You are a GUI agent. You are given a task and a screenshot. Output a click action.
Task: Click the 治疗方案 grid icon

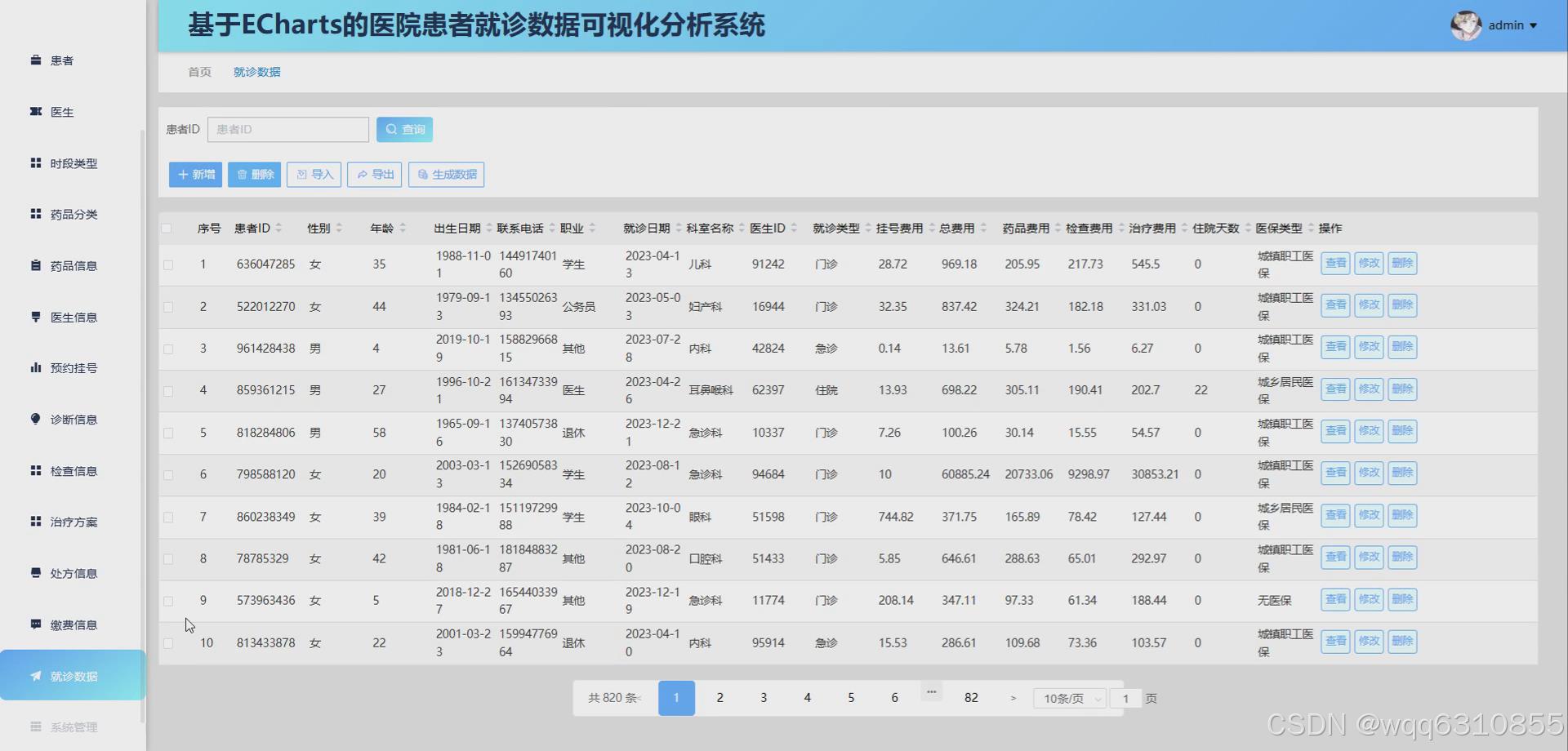36,521
